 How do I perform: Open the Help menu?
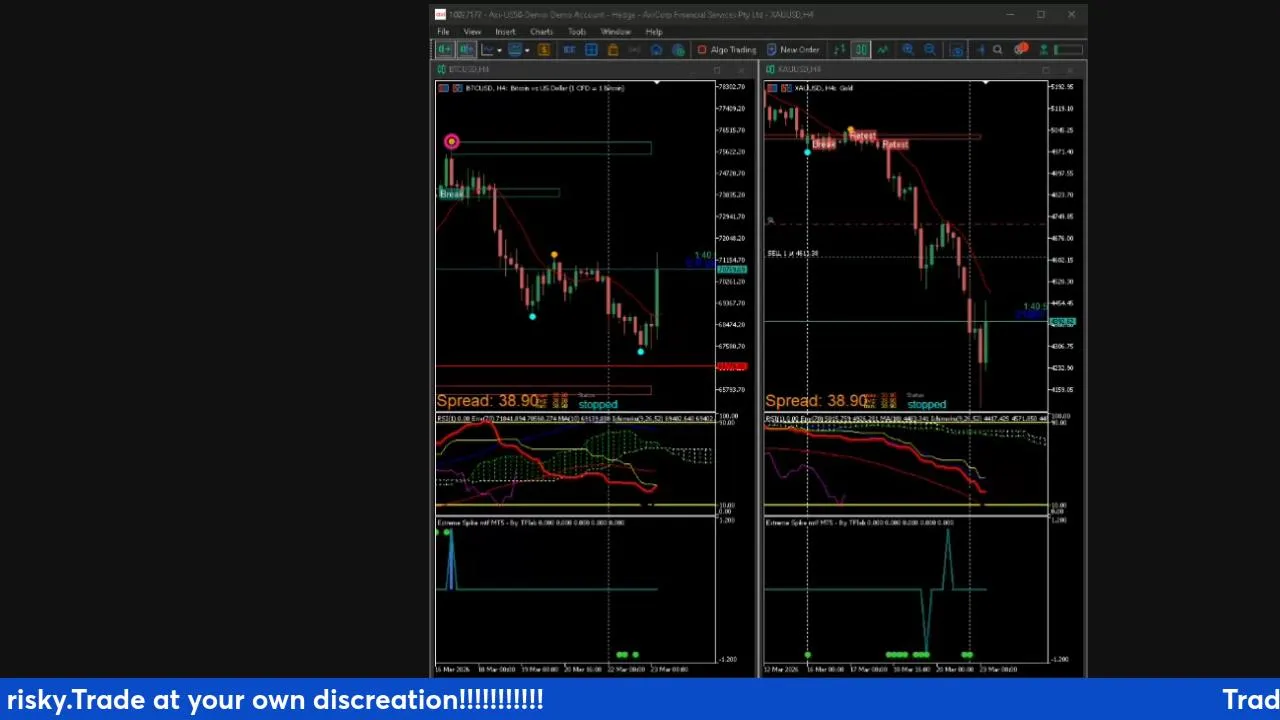click(x=654, y=32)
